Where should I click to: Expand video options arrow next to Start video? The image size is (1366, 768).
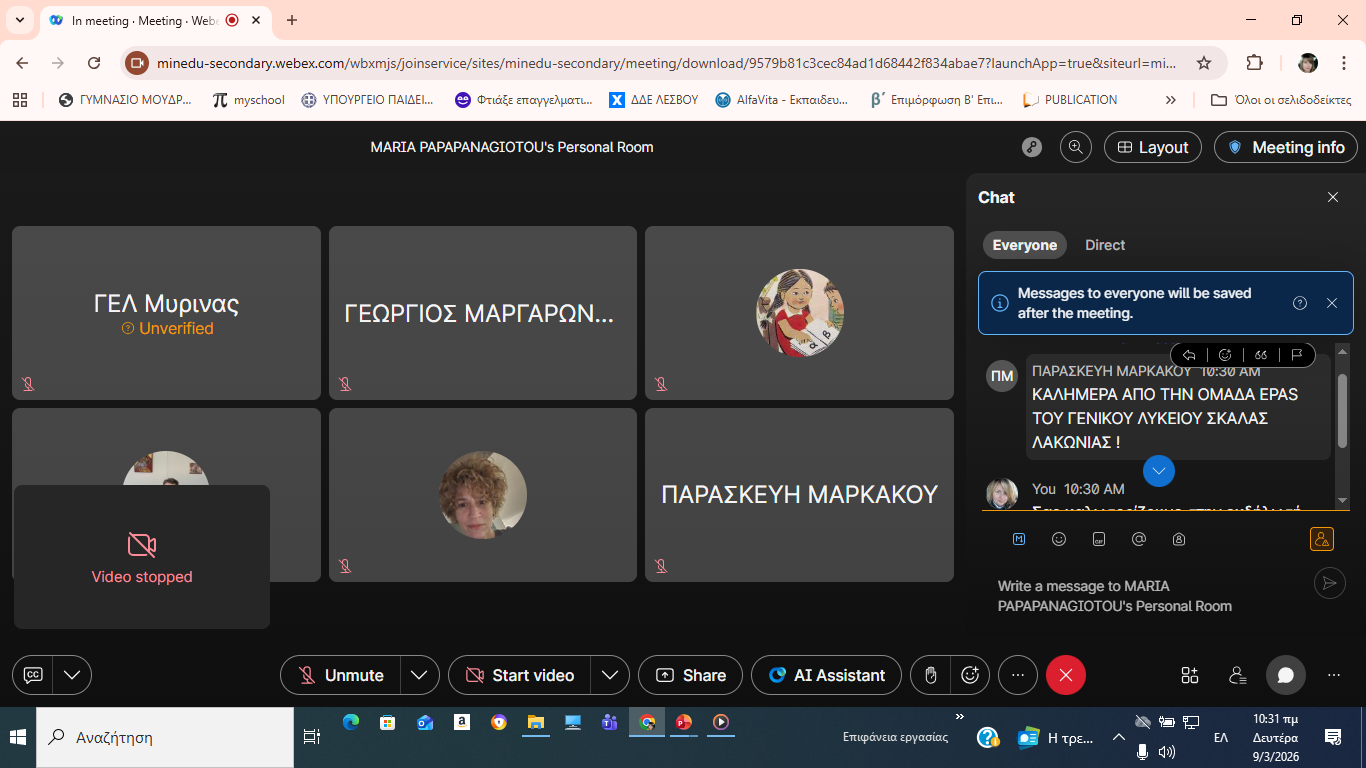click(609, 675)
